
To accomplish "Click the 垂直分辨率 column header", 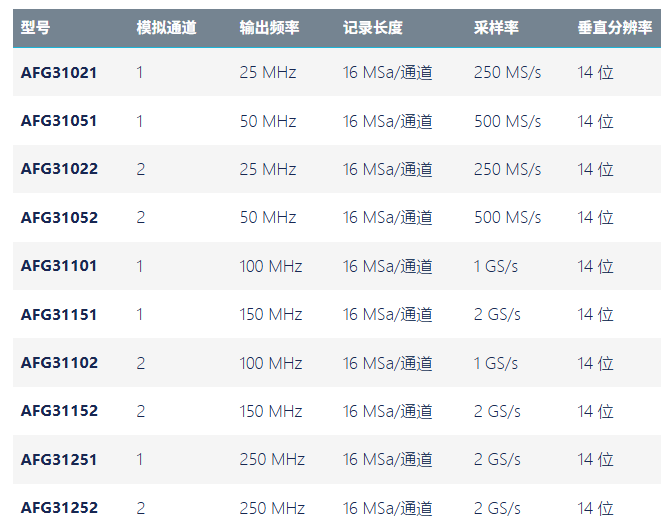I will (x=615, y=28).
